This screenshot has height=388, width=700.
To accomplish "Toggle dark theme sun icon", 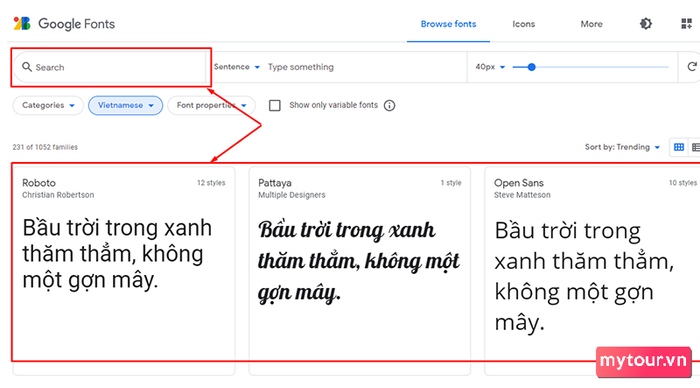I will point(646,24).
